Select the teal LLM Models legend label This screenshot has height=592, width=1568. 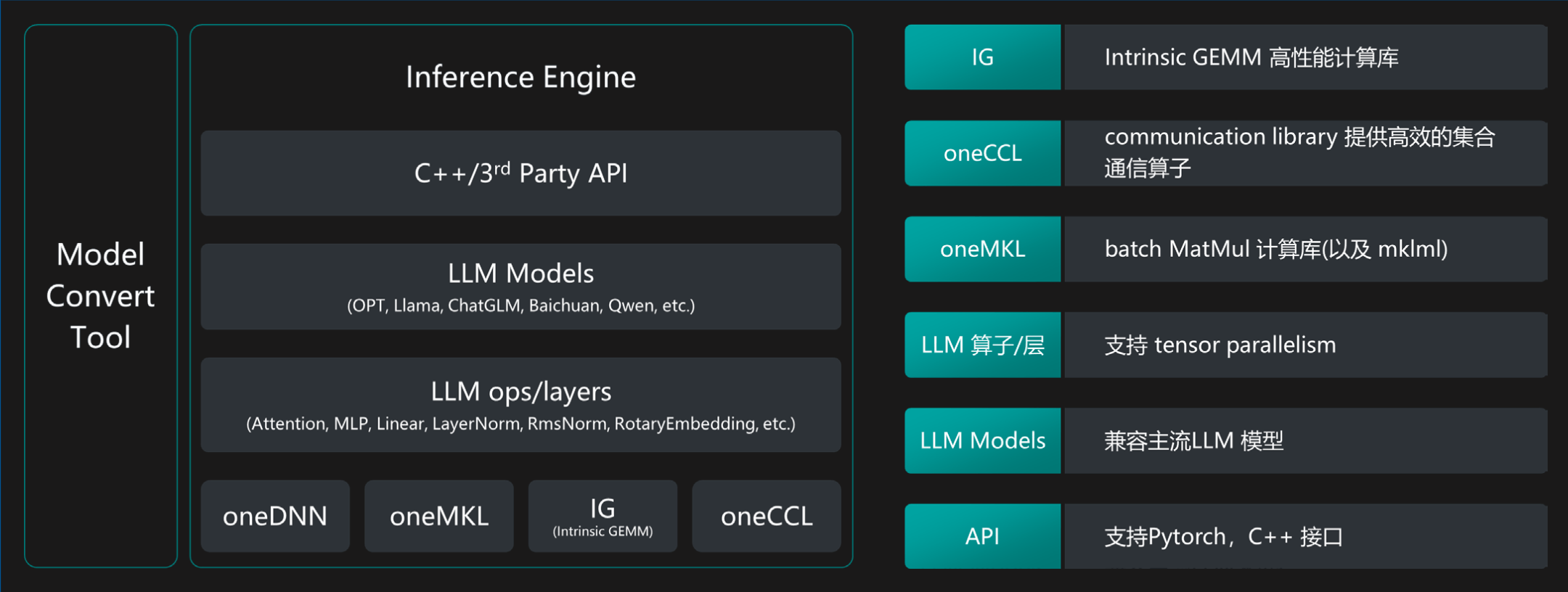(982, 440)
